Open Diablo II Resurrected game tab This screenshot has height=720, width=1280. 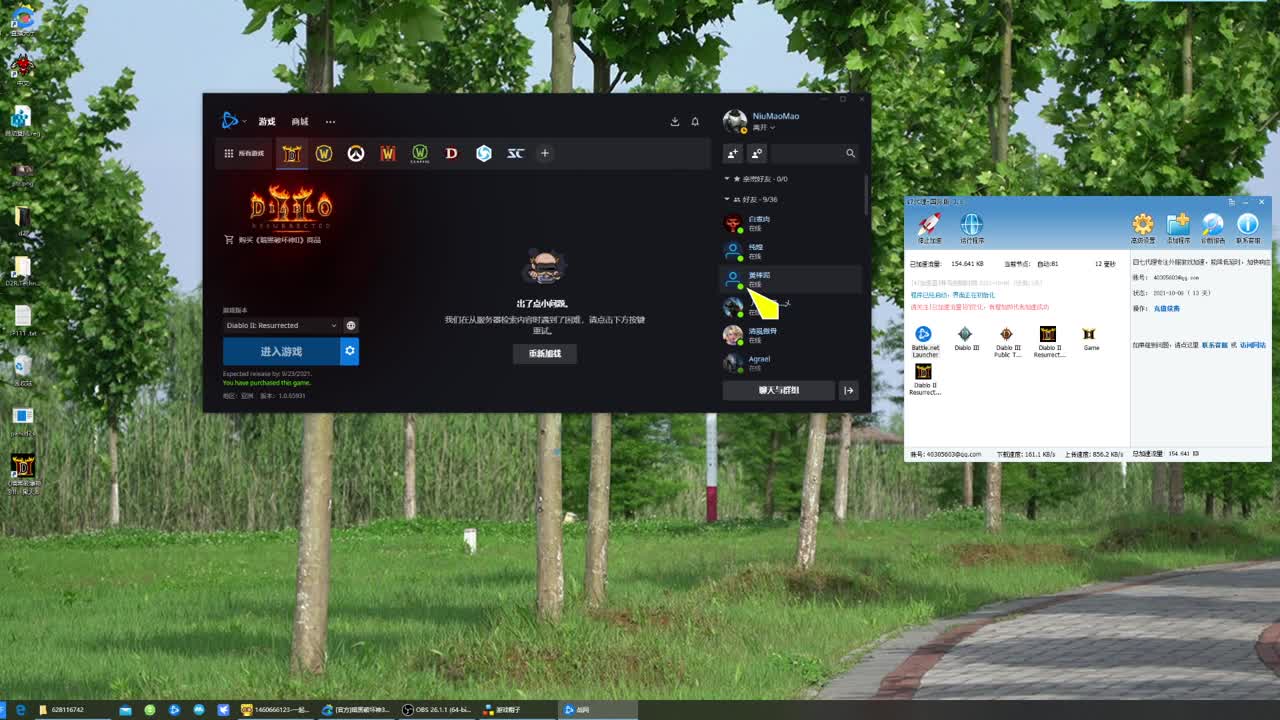pyautogui.click(x=292, y=153)
